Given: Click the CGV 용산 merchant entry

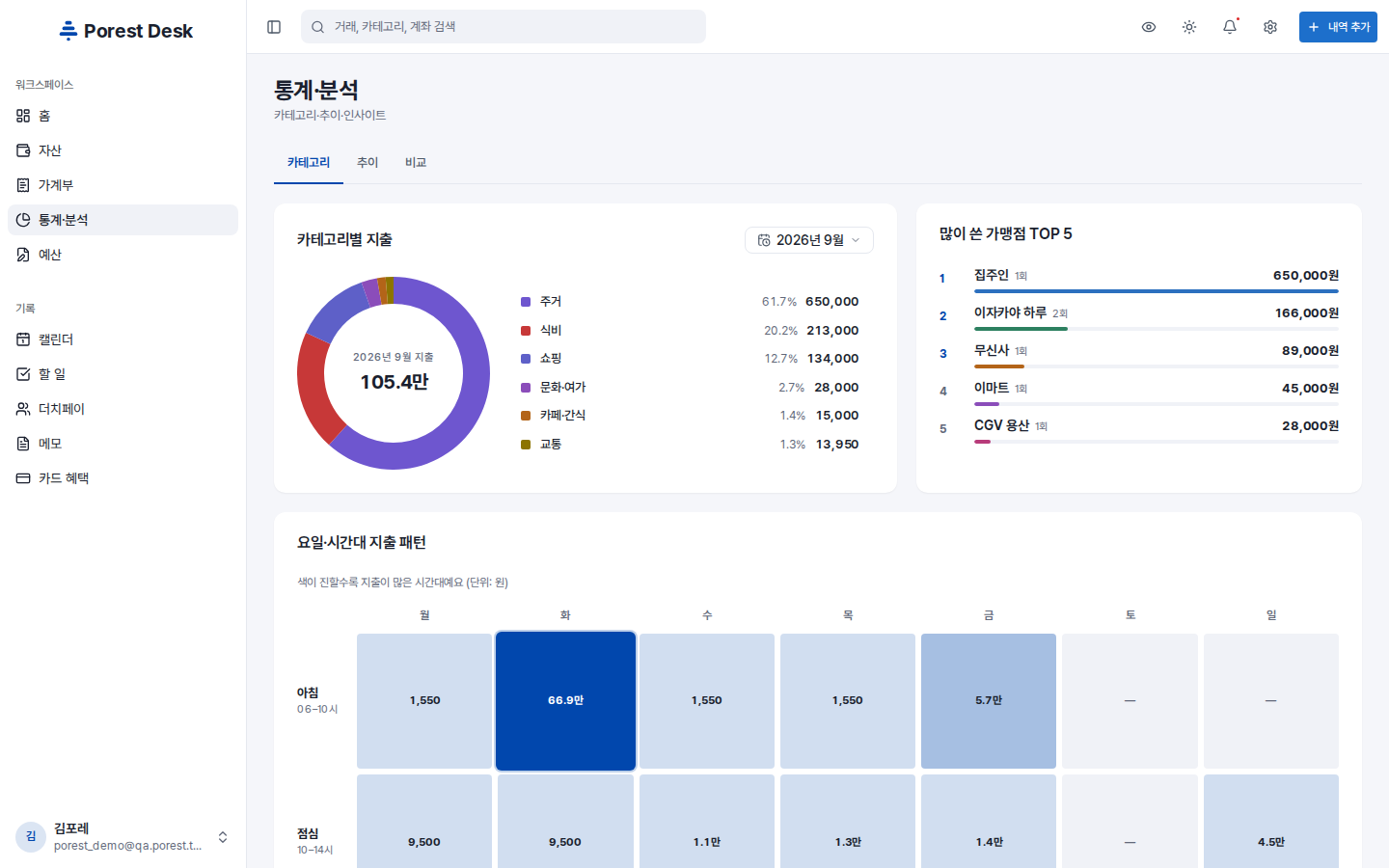Looking at the screenshot, I should (1139, 429).
